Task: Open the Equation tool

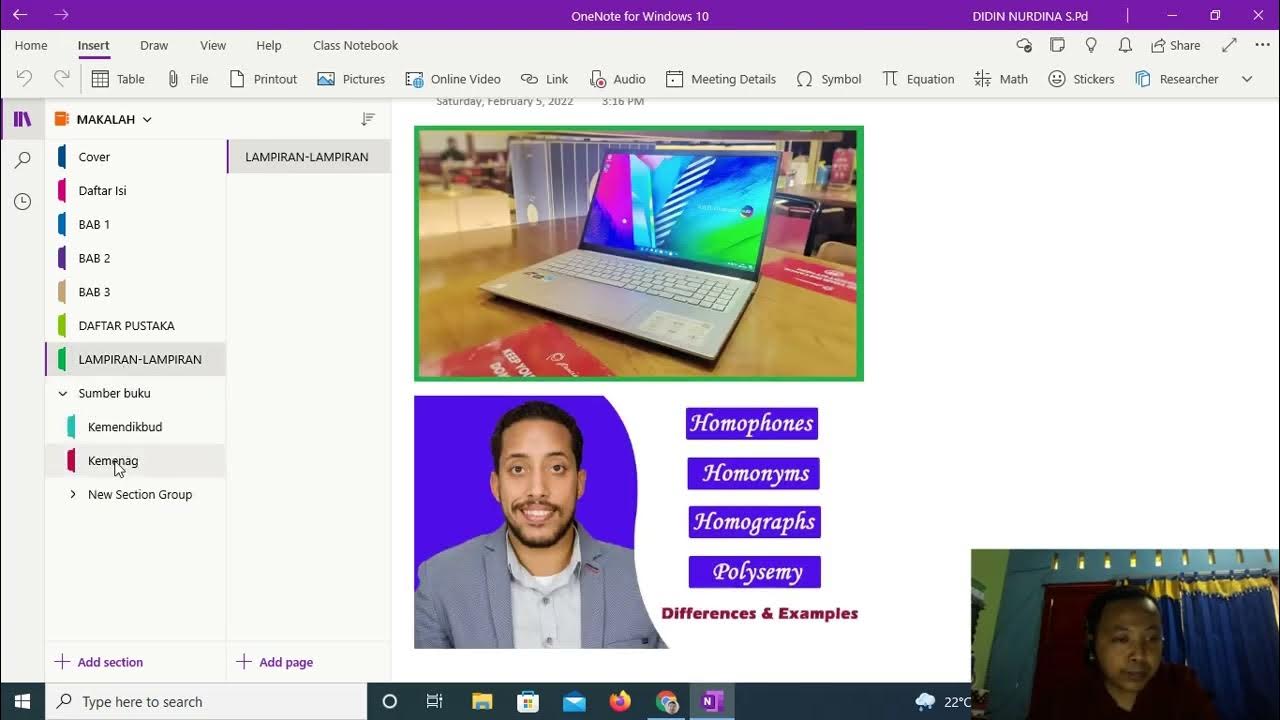Action: [x=918, y=79]
